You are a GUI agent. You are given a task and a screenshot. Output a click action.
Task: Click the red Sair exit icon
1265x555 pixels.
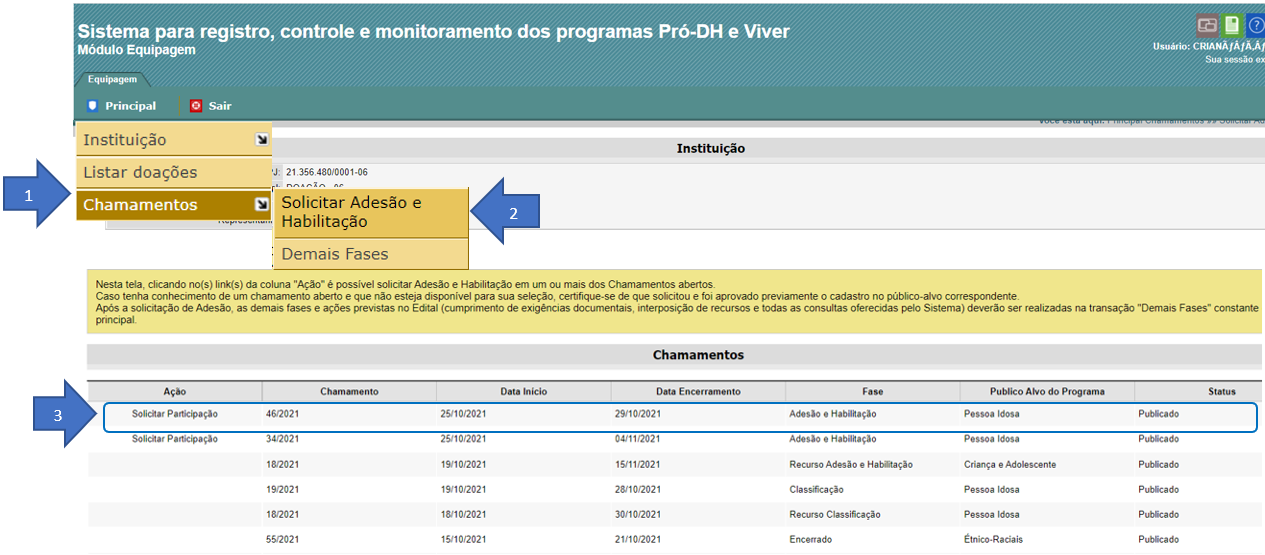(x=196, y=106)
